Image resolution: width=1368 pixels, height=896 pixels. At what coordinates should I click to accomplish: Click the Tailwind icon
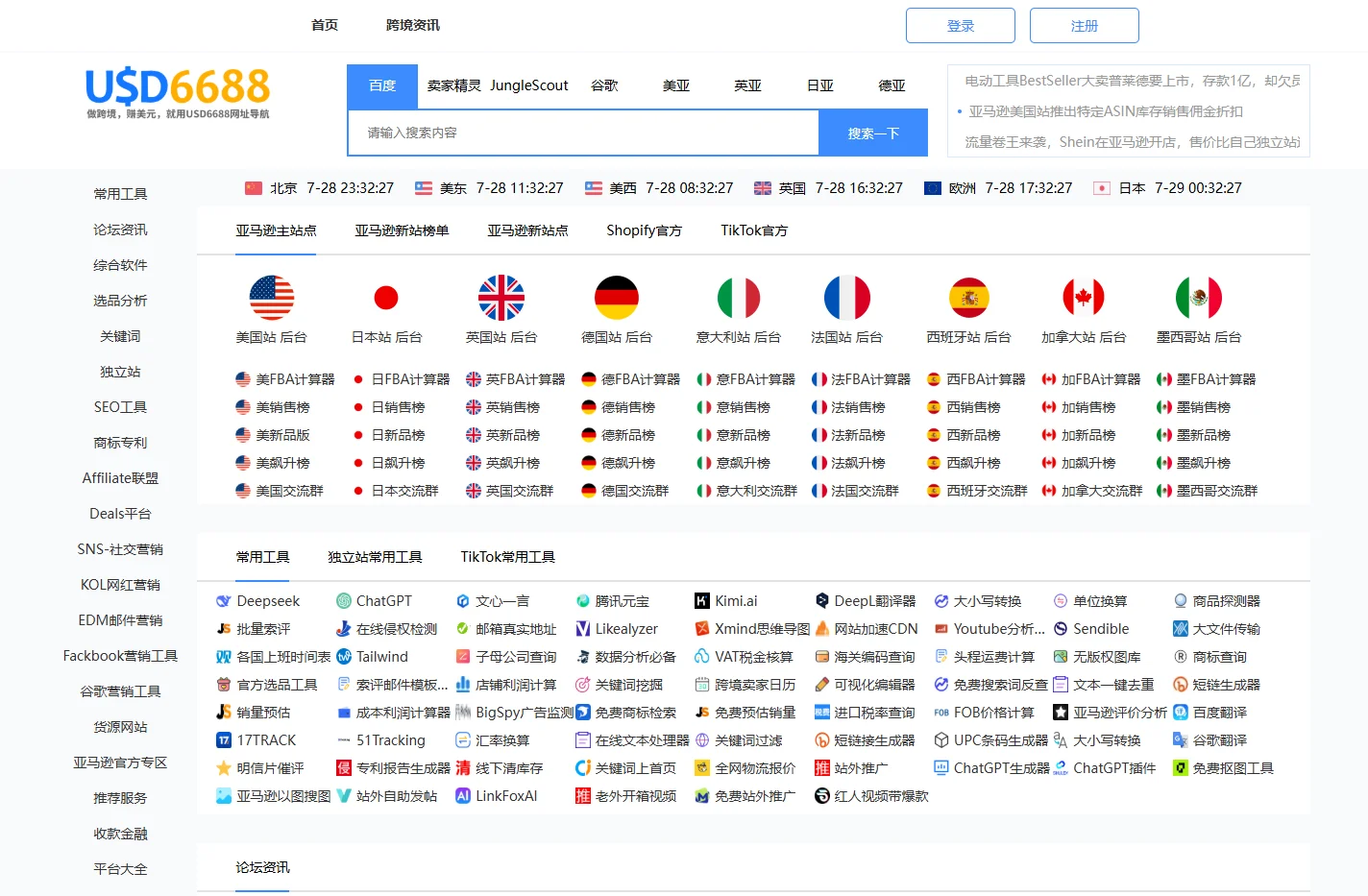(x=343, y=657)
